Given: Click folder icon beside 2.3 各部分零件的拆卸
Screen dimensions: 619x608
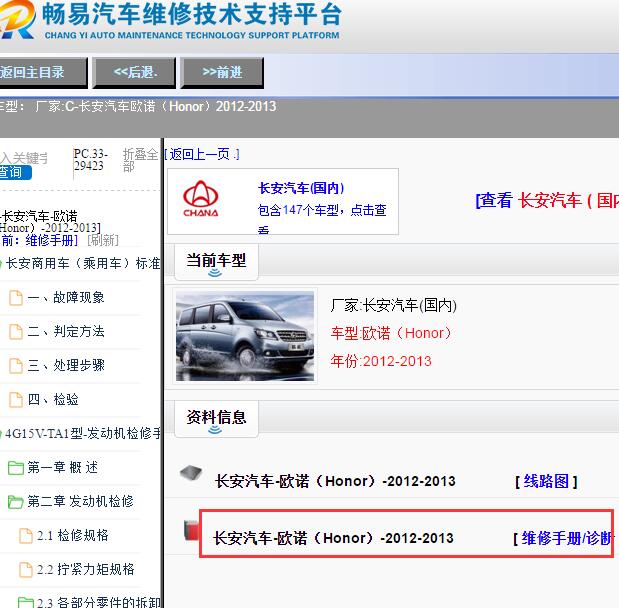Looking at the screenshot, I should [x=26, y=602].
